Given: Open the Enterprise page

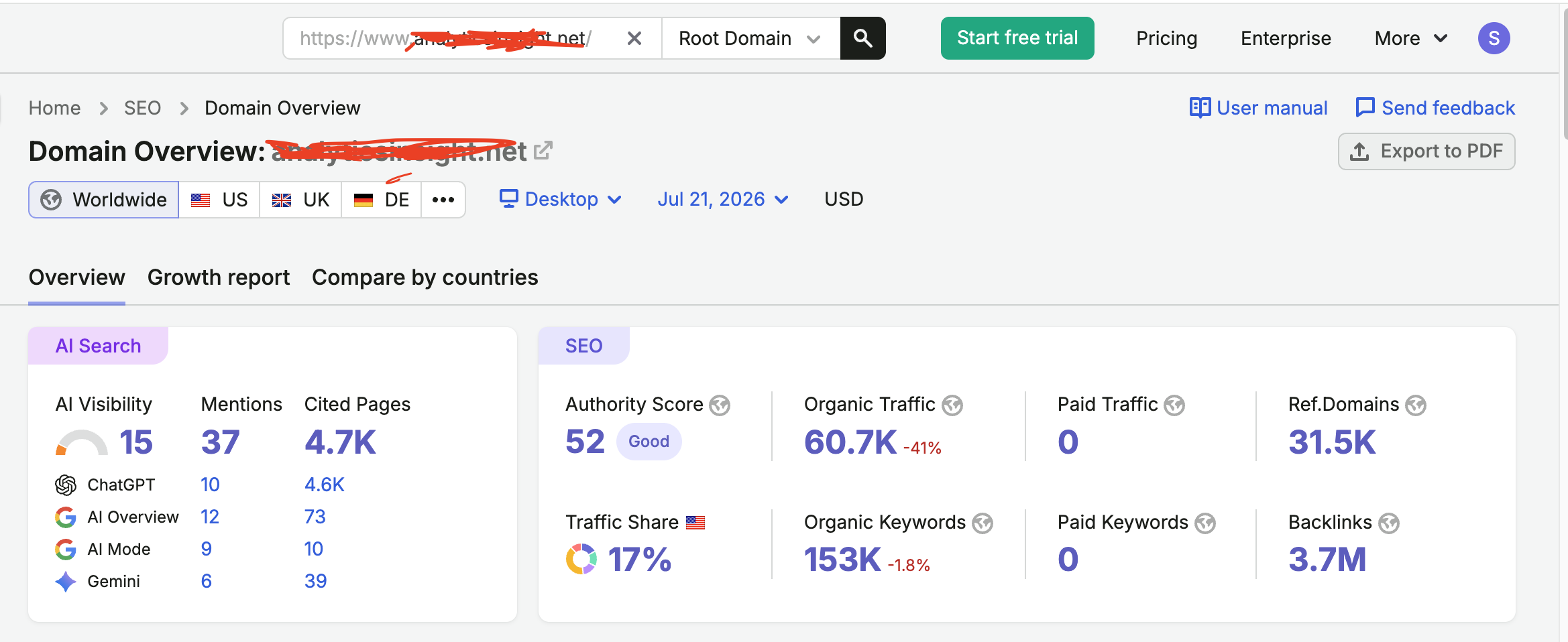Looking at the screenshot, I should click(x=1286, y=38).
